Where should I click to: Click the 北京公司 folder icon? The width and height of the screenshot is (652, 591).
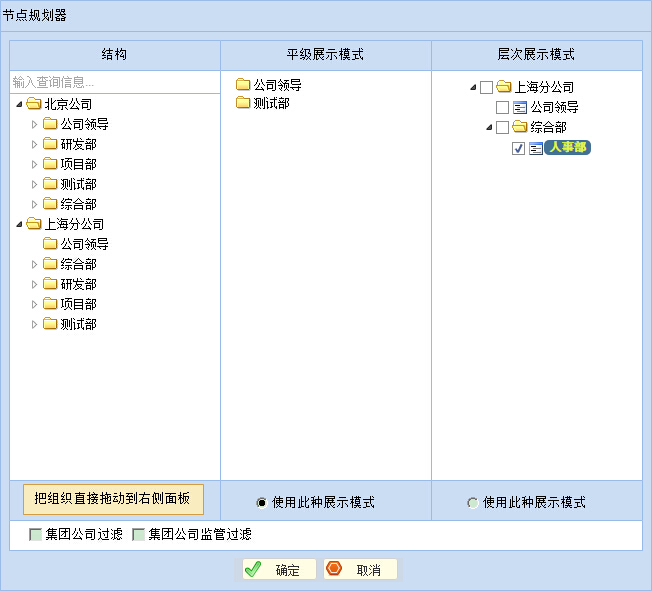click(x=33, y=104)
